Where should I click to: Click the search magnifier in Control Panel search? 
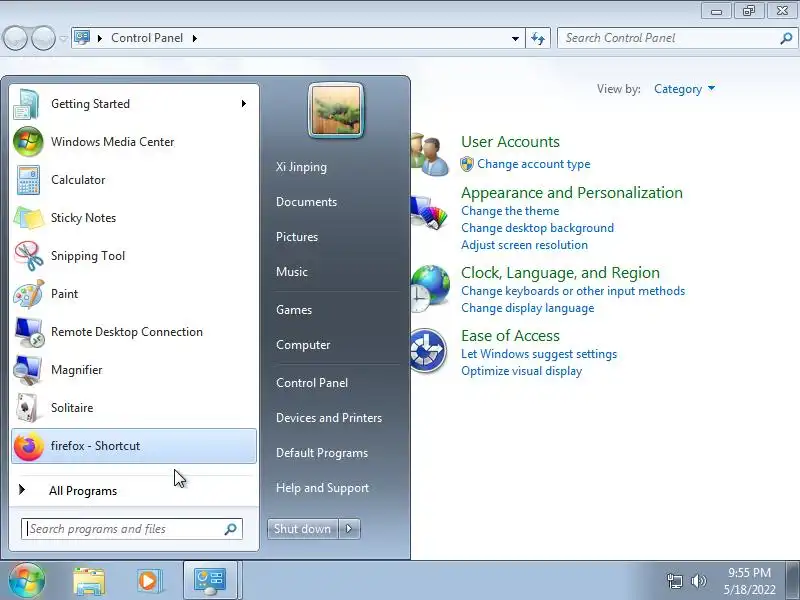click(786, 38)
